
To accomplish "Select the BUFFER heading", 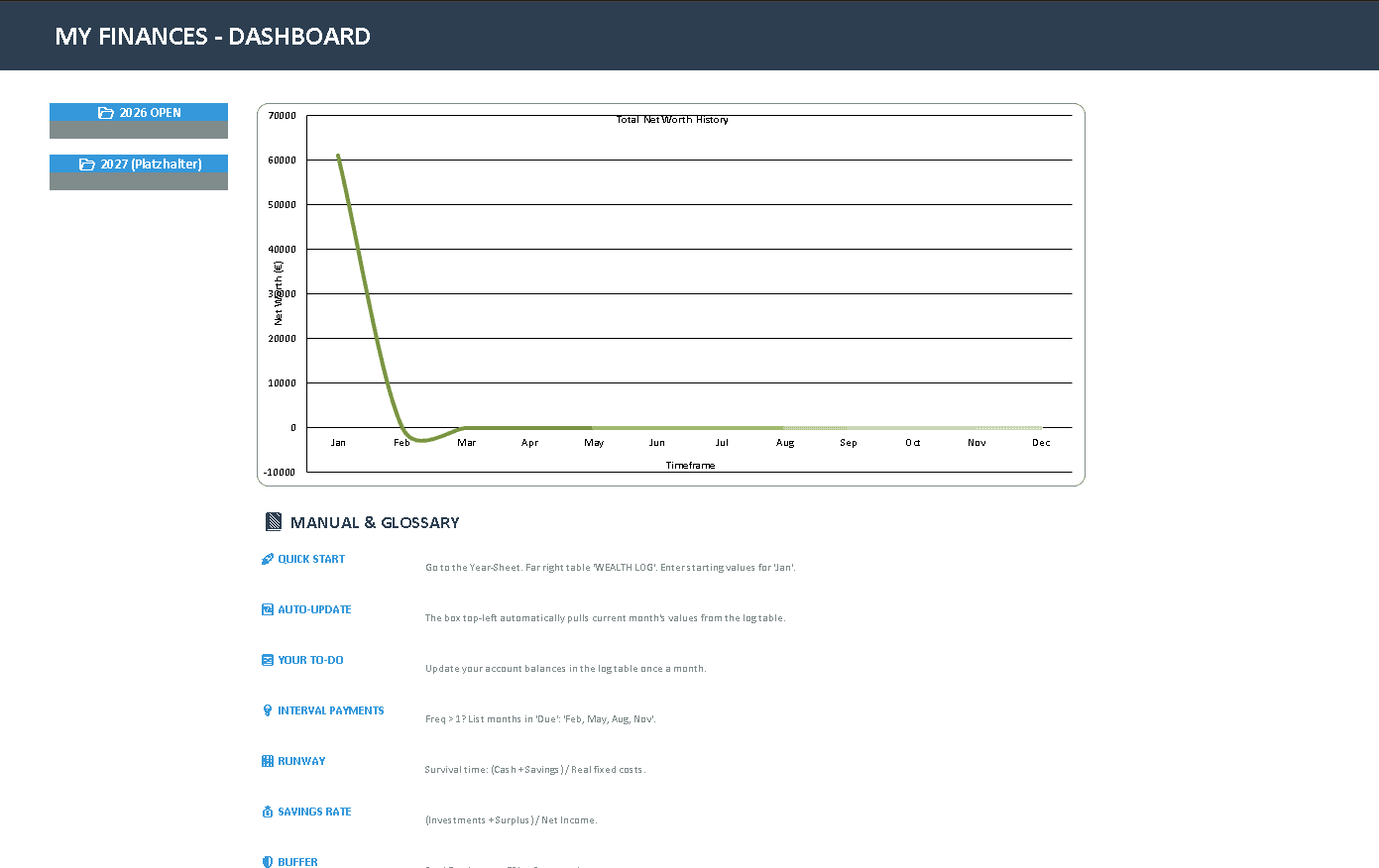I will click(x=297, y=862).
